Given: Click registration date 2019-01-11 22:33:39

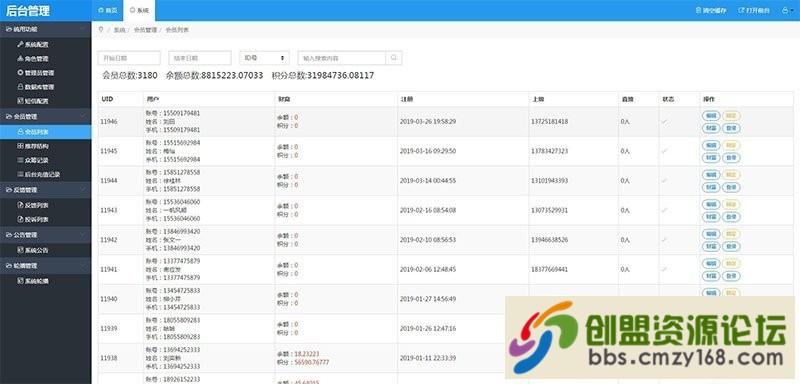Looking at the screenshot, I should coord(428,358).
